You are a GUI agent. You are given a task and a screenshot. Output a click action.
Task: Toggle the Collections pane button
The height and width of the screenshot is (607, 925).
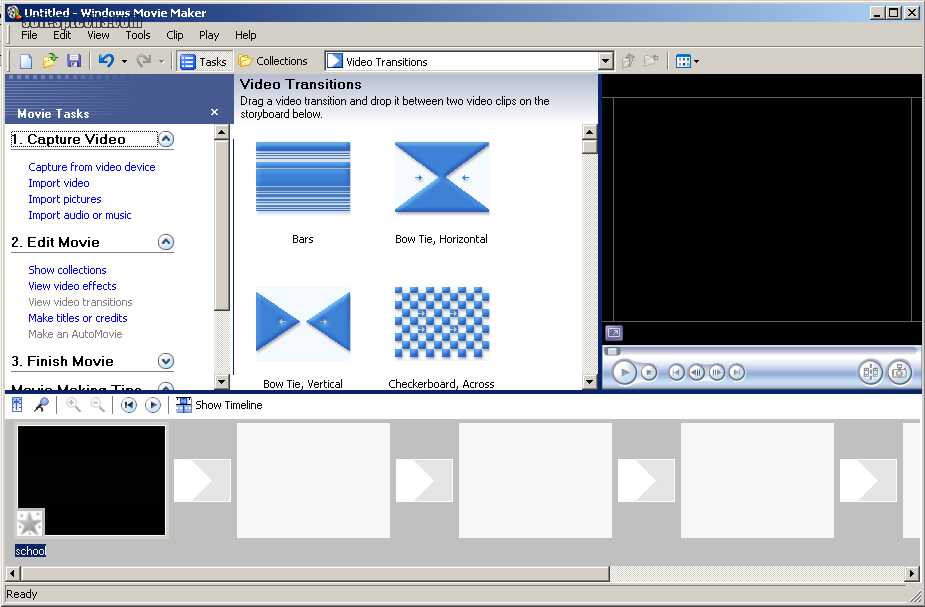coord(273,61)
